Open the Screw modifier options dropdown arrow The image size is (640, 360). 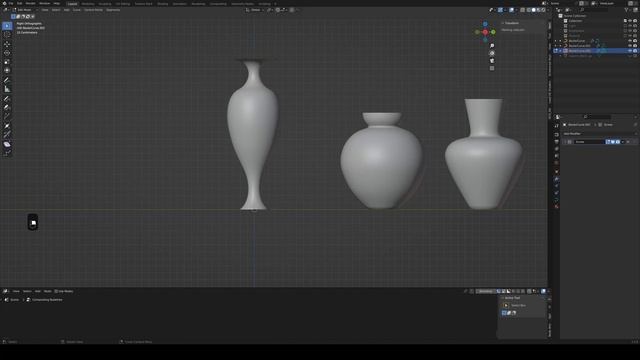[x=623, y=142]
